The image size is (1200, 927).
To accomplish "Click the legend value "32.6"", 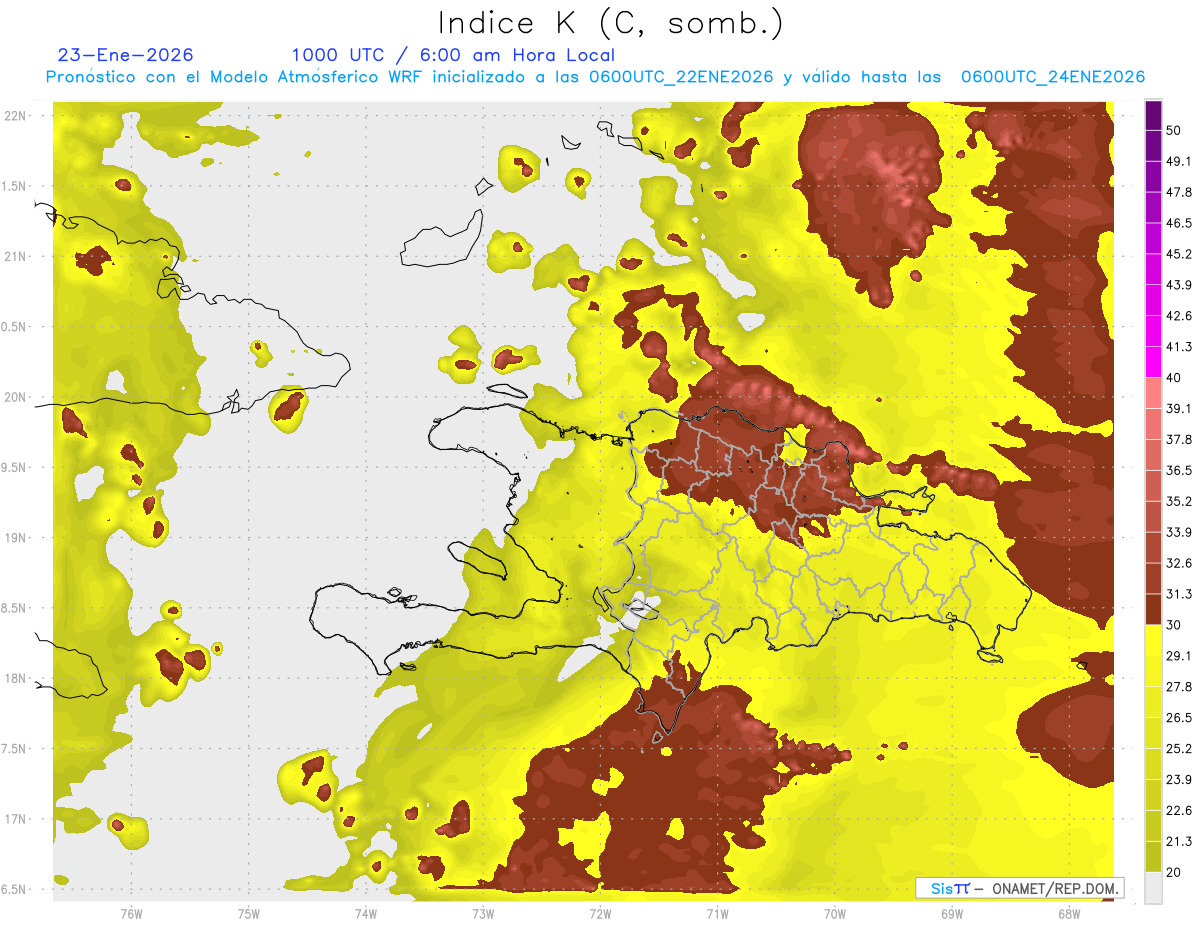I will click(1179, 563).
